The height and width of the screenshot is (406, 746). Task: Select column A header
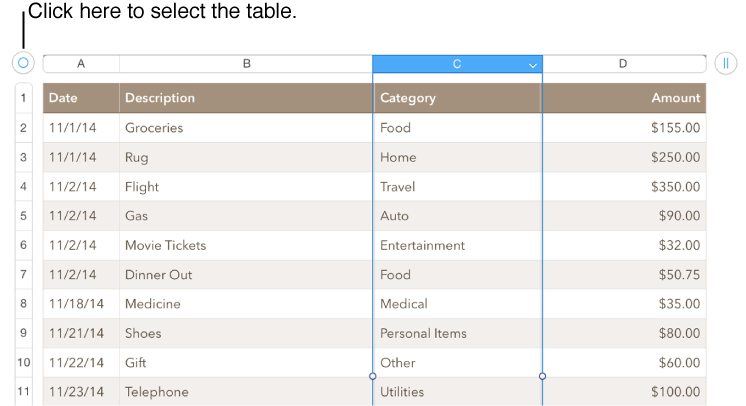81,64
